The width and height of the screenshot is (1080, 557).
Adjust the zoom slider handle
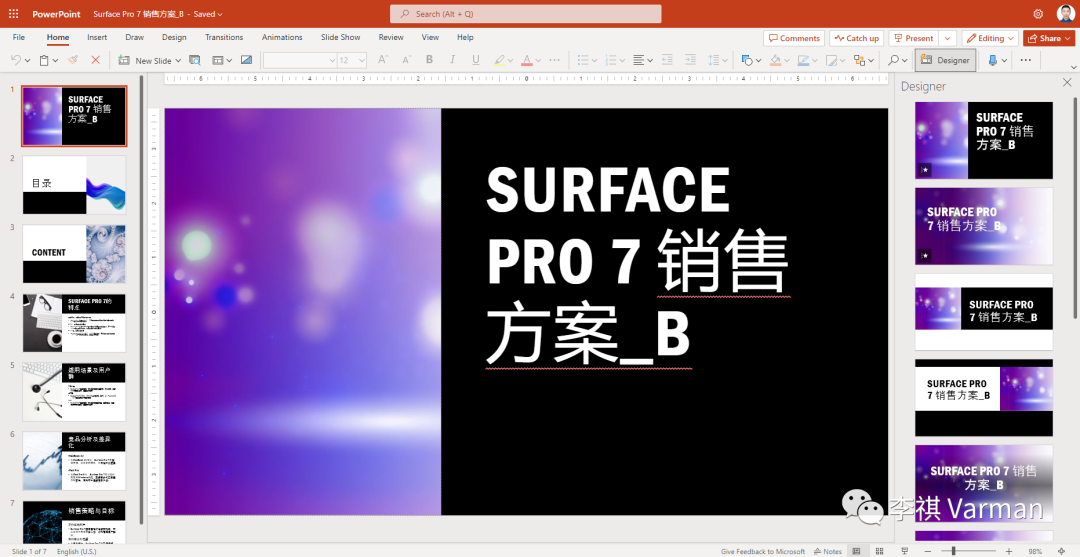[x=953, y=551]
